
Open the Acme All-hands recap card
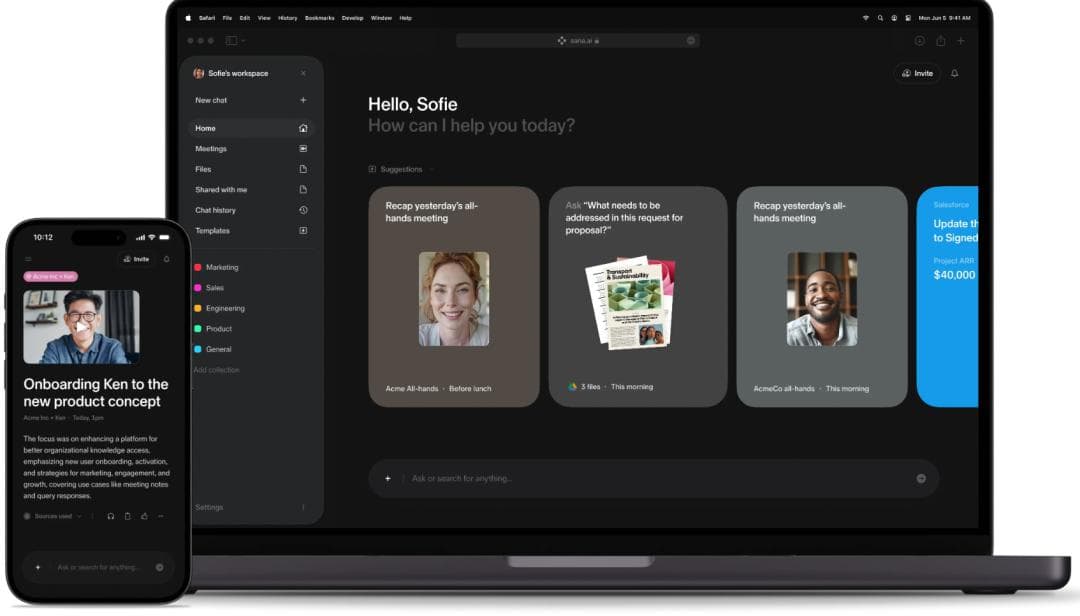click(454, 297)
